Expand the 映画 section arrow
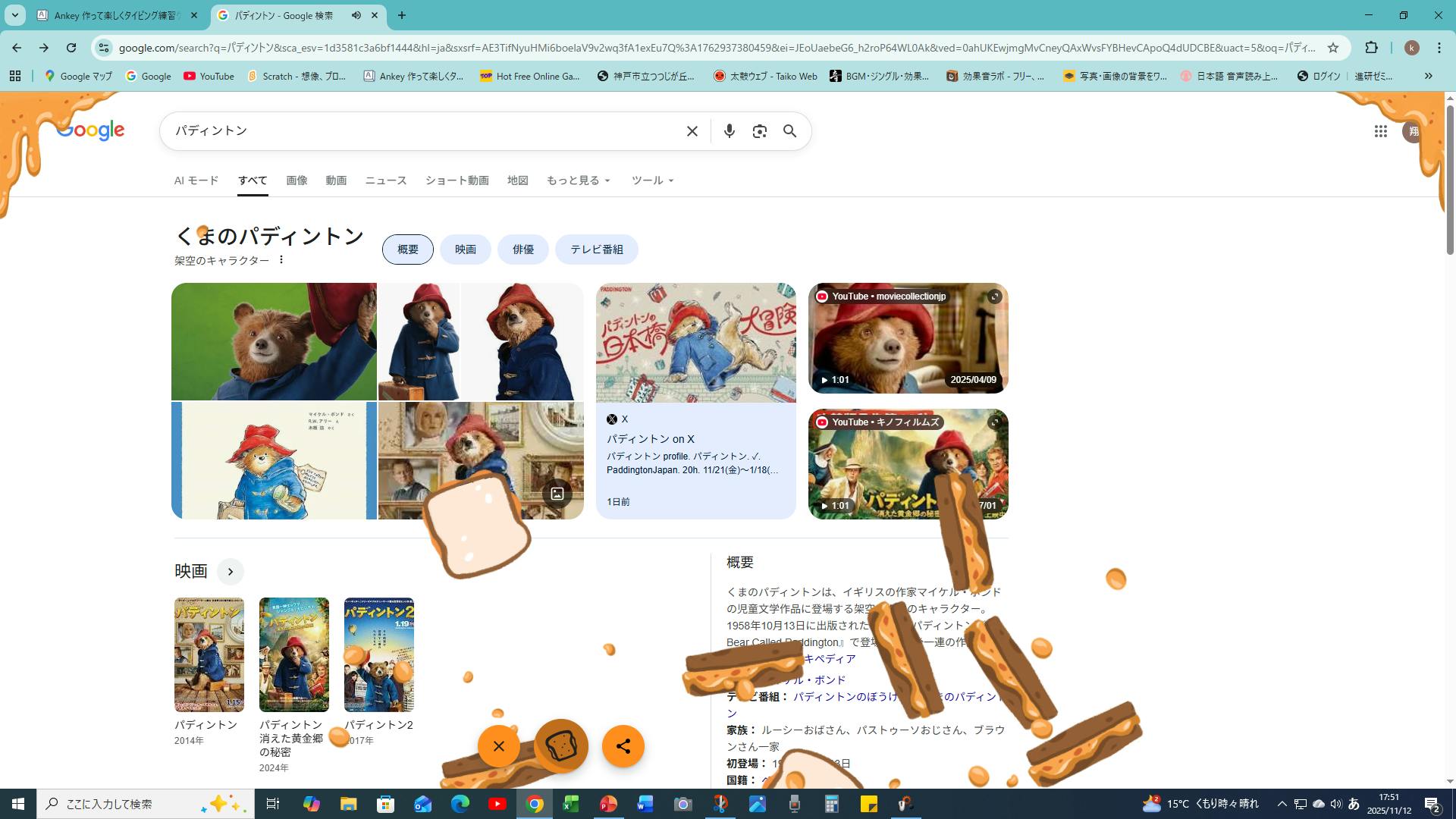The width and height of the screenshot is (1456, 819). (231, 572)
